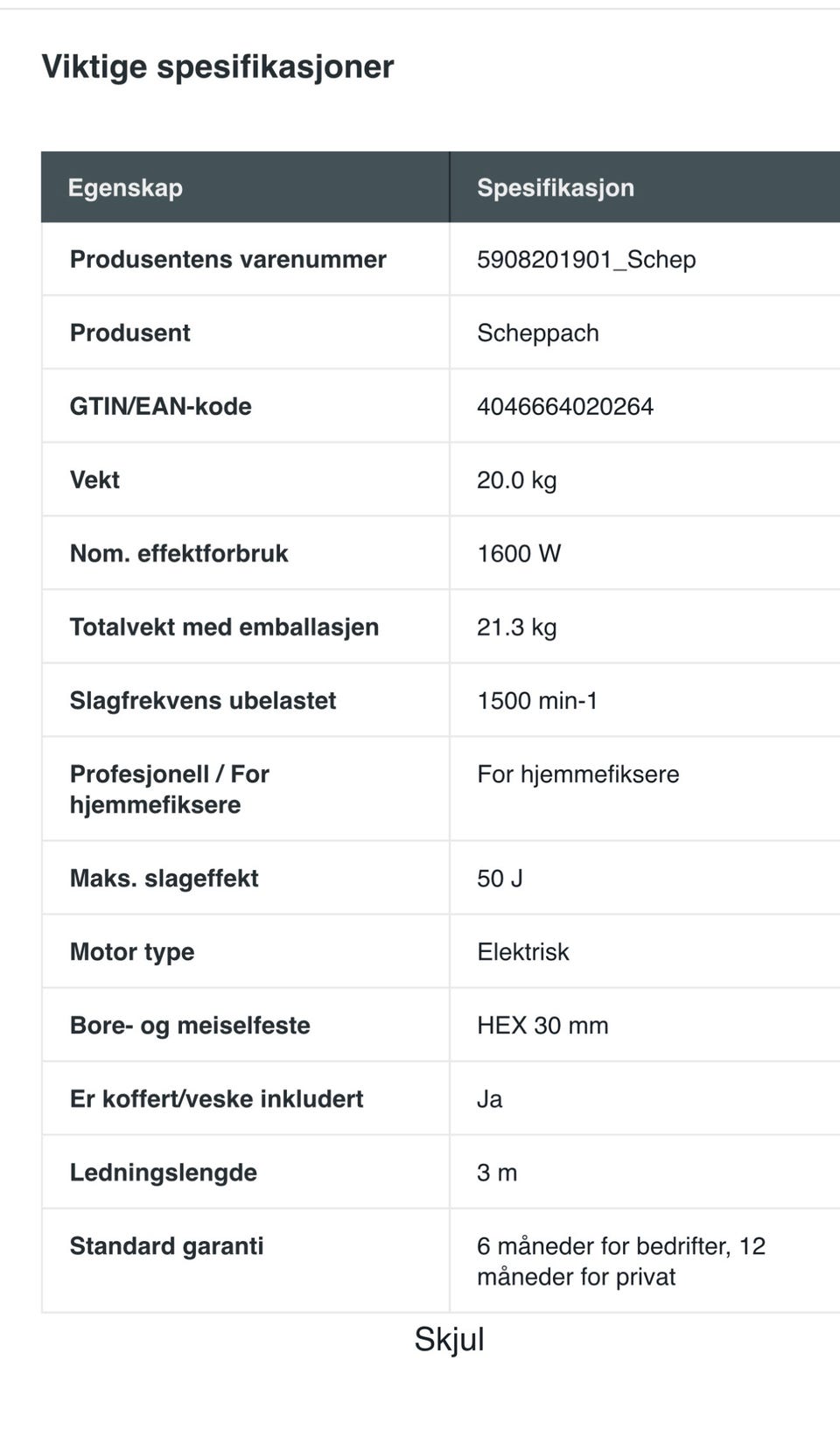
Task: Click the HEX 30 mm value
Action: [x=542, y=1025]
